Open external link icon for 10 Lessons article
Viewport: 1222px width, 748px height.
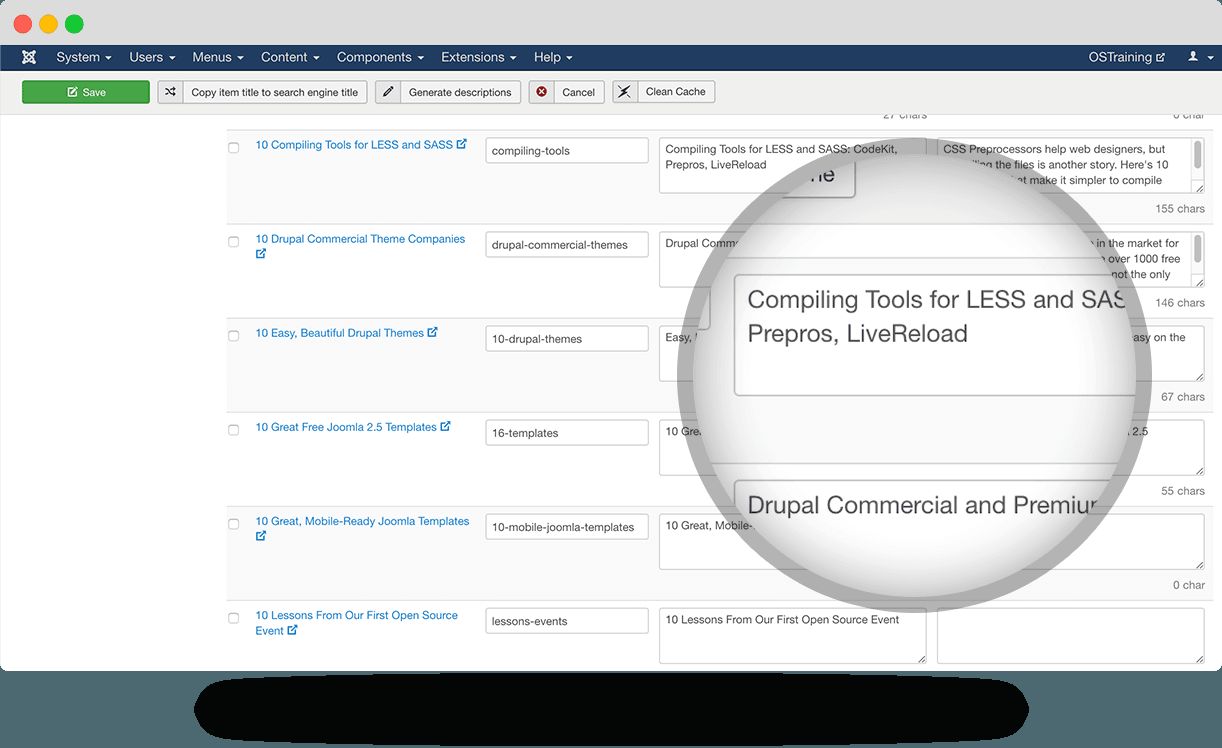(x=292, y=630)
